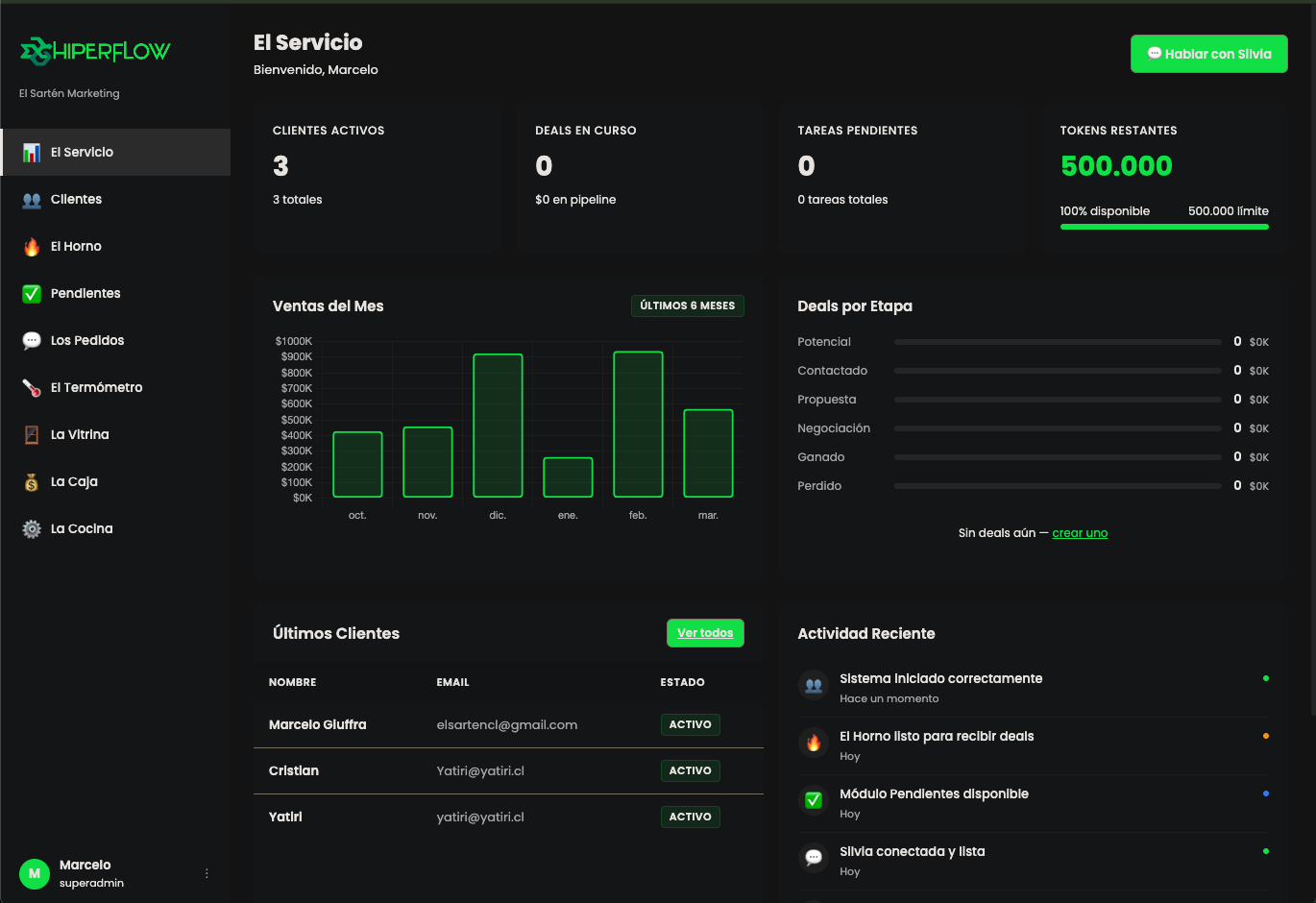Click the ACTIVO badge in Yatiri row
Screen dimensions: 1316x903
(691, 818)
